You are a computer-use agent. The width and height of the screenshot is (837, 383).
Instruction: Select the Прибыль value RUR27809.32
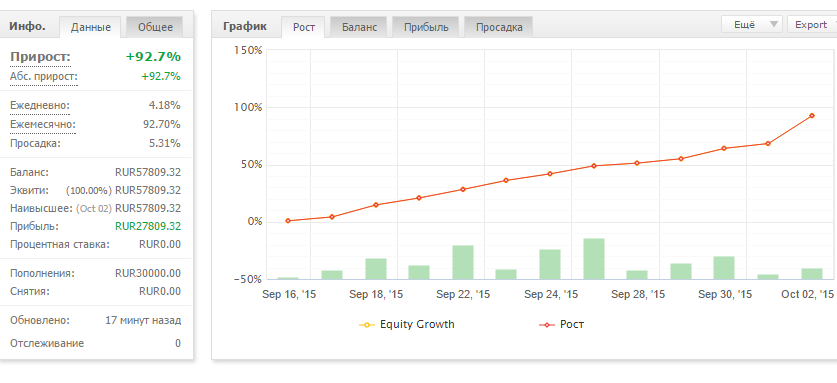[148, 226]
